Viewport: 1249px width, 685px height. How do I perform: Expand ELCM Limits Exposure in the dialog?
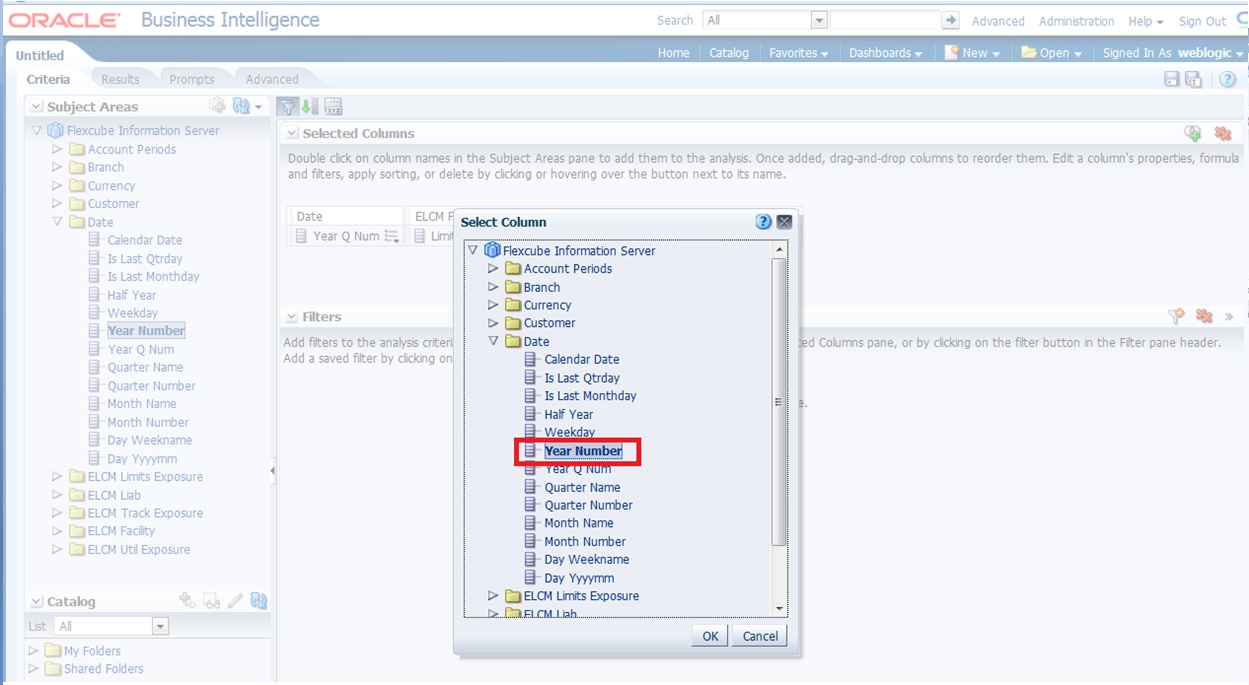pyautogui.click(x=493, y=596)
